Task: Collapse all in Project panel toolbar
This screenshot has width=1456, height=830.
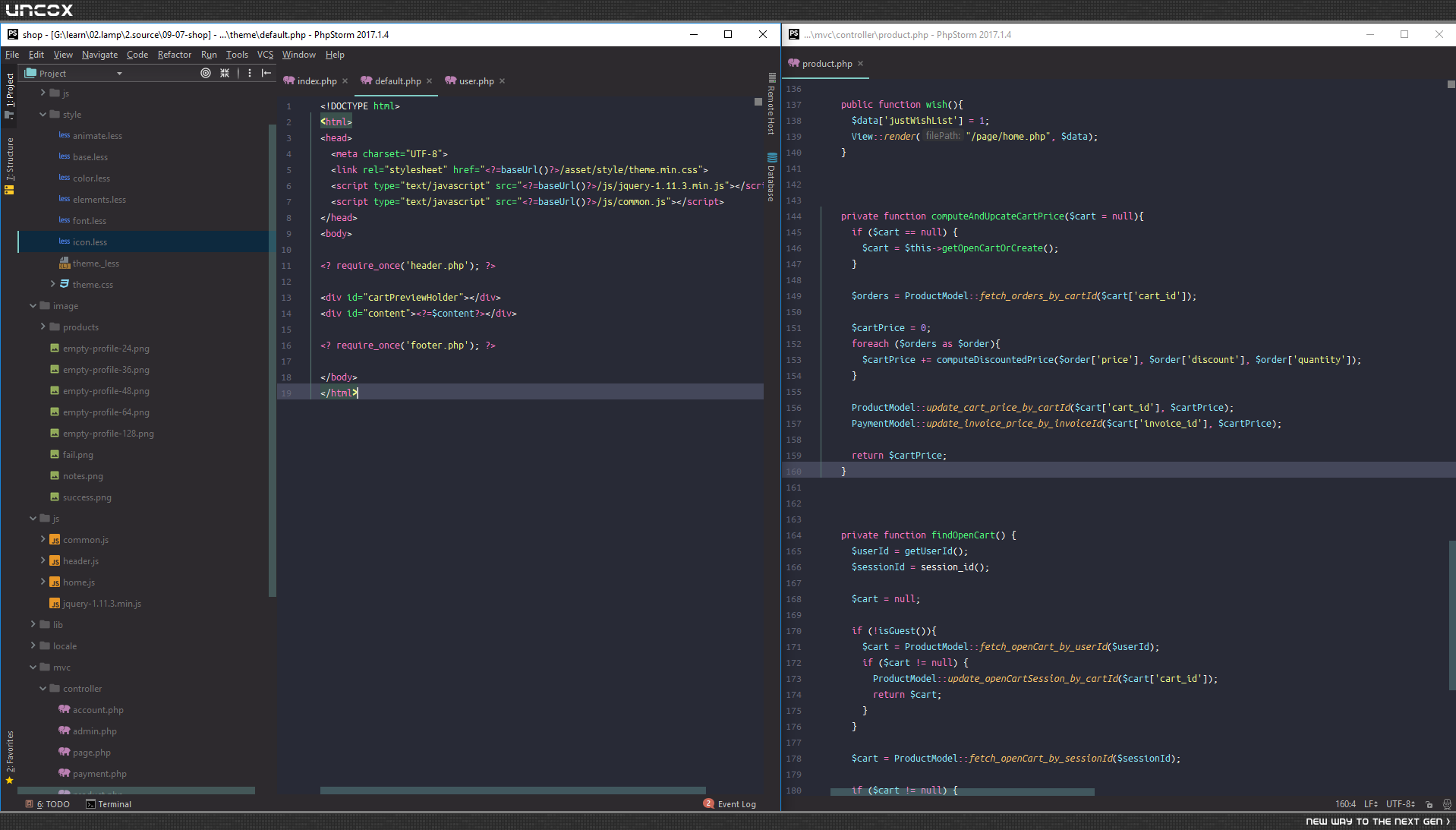Action: (x=225, y=73)
